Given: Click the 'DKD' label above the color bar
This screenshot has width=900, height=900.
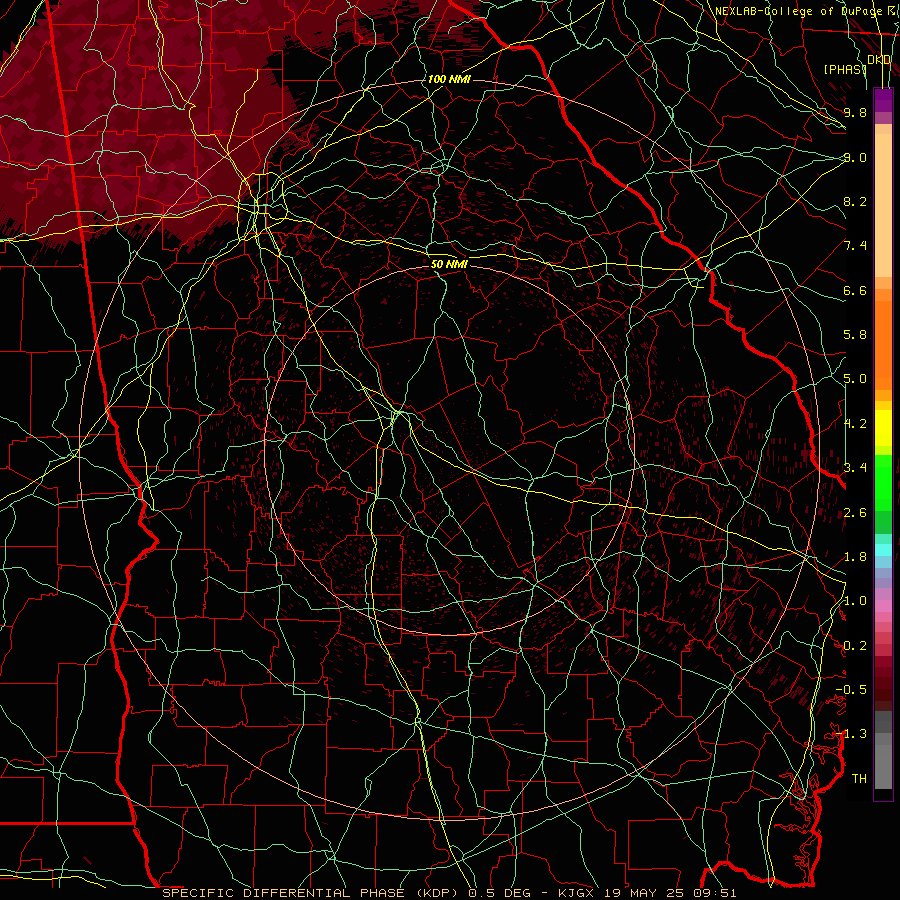Looking at the screenshot, I should [879, 60].
